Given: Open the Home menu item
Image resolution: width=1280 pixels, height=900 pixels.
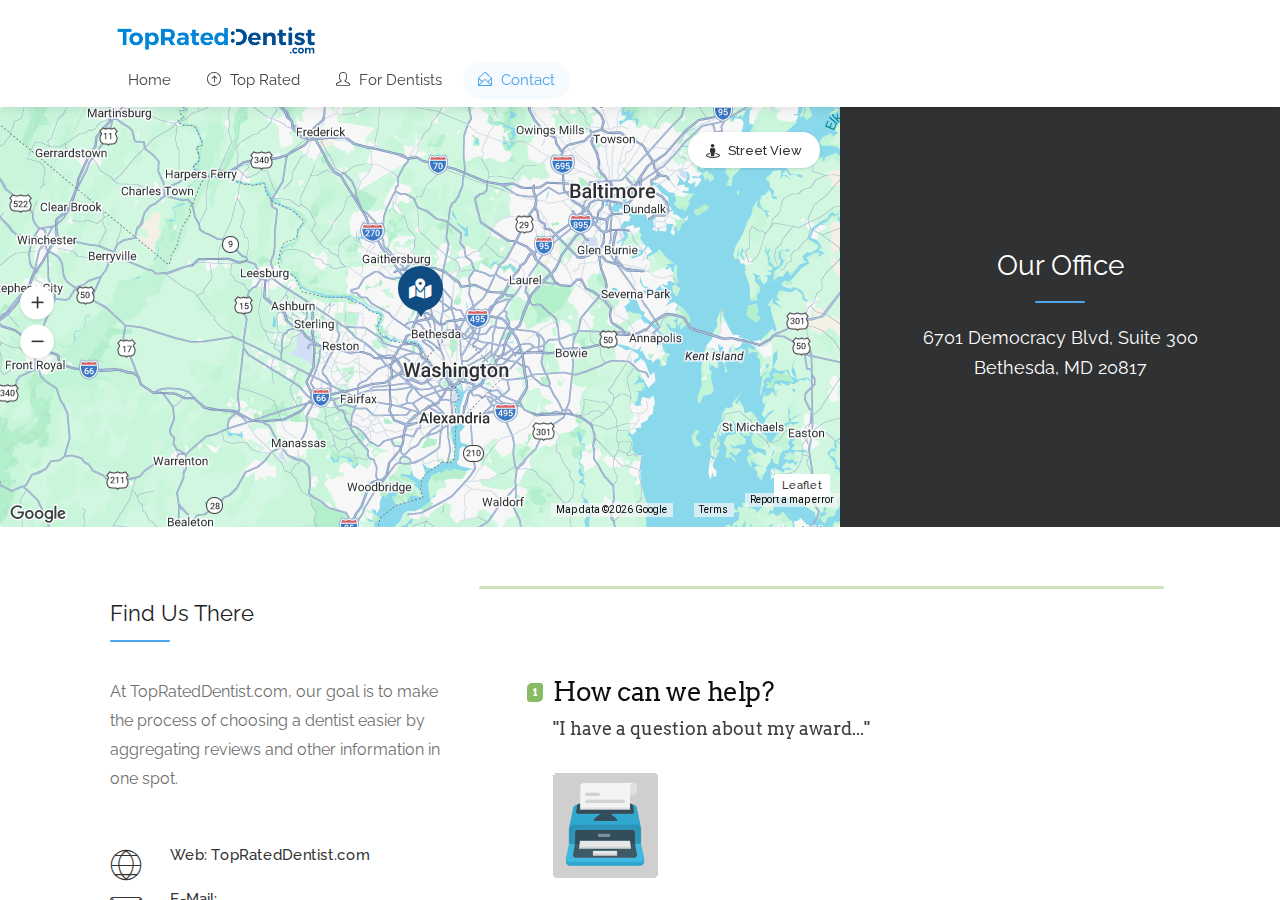Looking at the screenshot, I should pyautogui.click(x=149, y=80).
